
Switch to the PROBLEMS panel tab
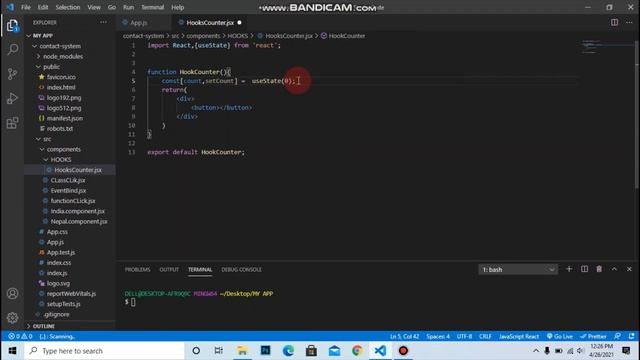(x=138, y=269)
